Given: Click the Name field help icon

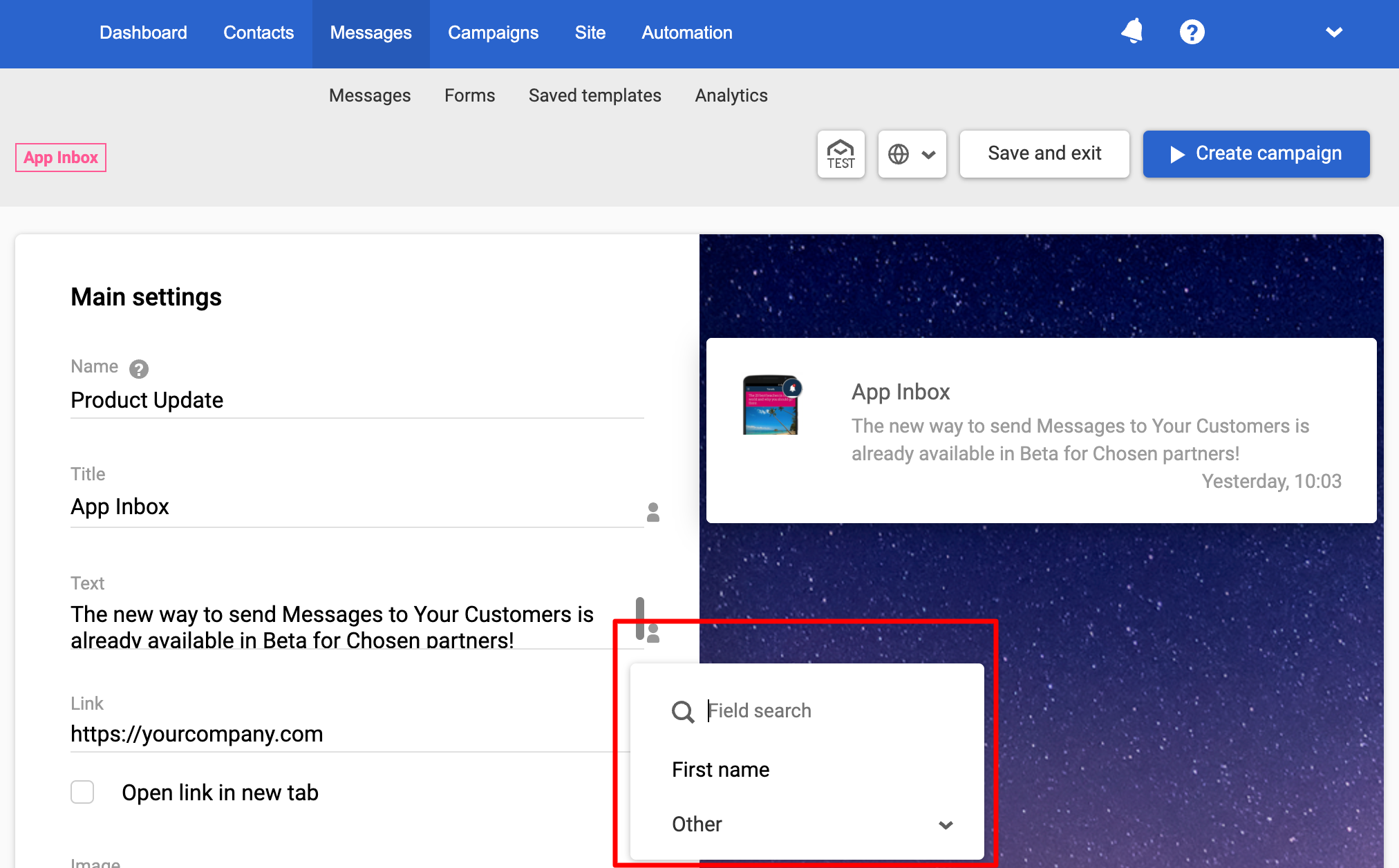Looking at the screenshot, I should pos(139,369).
